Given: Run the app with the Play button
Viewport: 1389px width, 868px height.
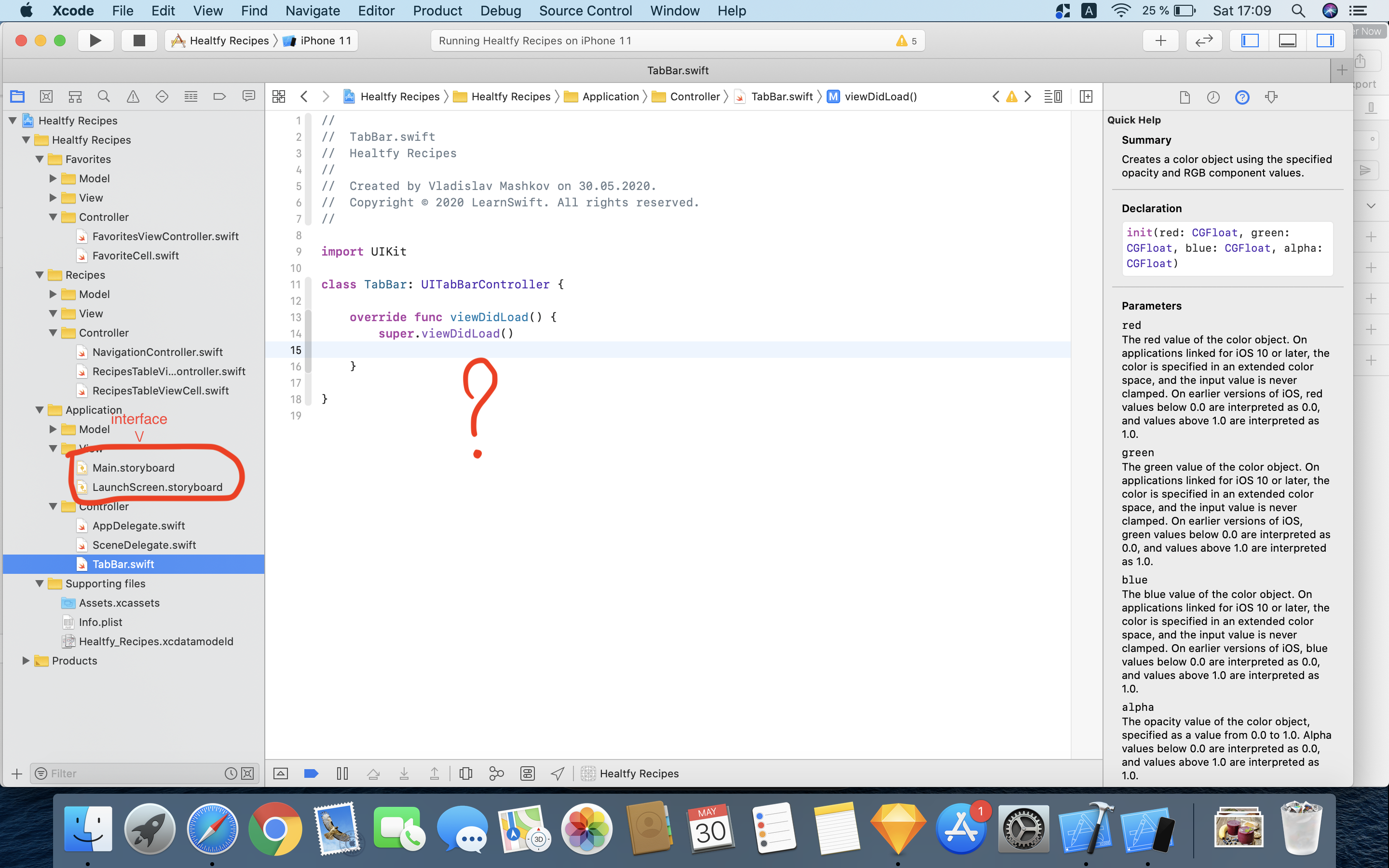Looking at the screenshot, I should (95, 40).
